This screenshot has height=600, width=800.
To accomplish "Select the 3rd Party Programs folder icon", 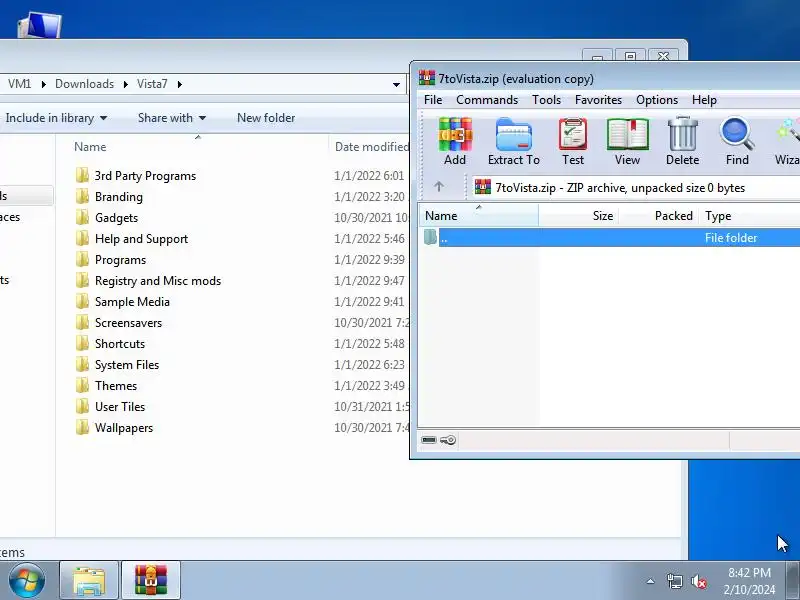I will tap(82, 176).
